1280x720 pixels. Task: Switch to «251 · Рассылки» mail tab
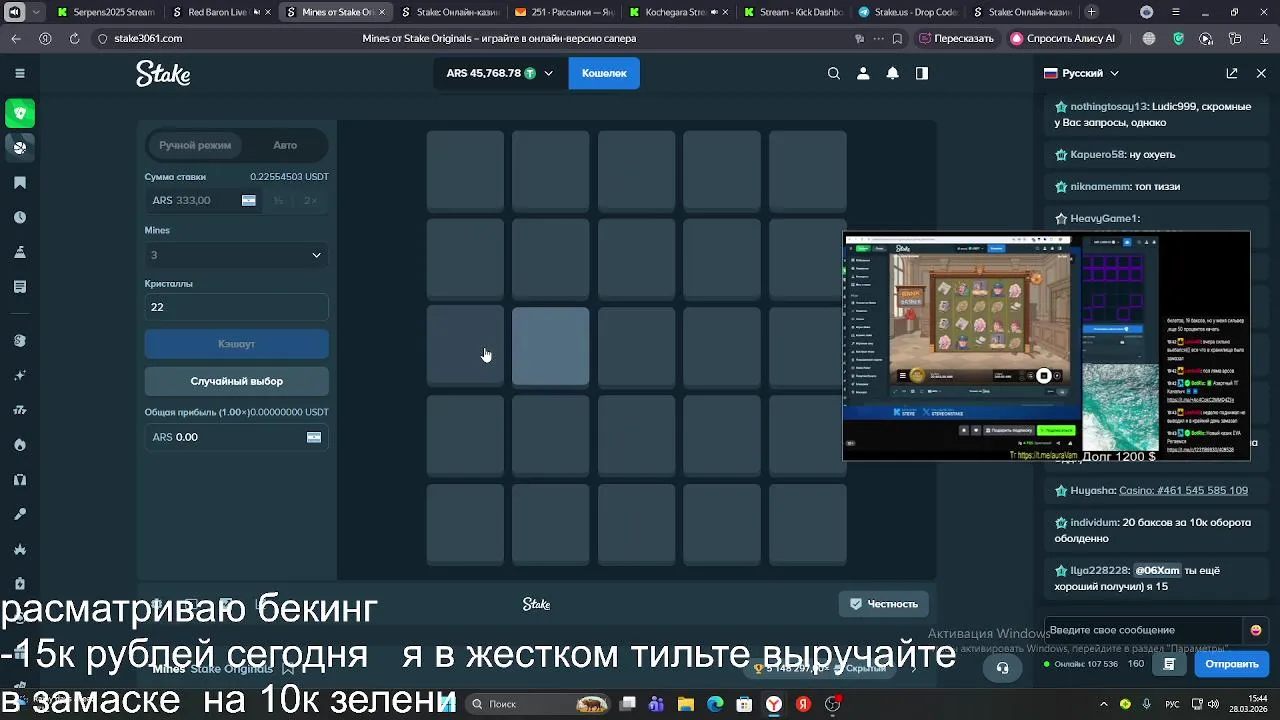click(563, 12)
